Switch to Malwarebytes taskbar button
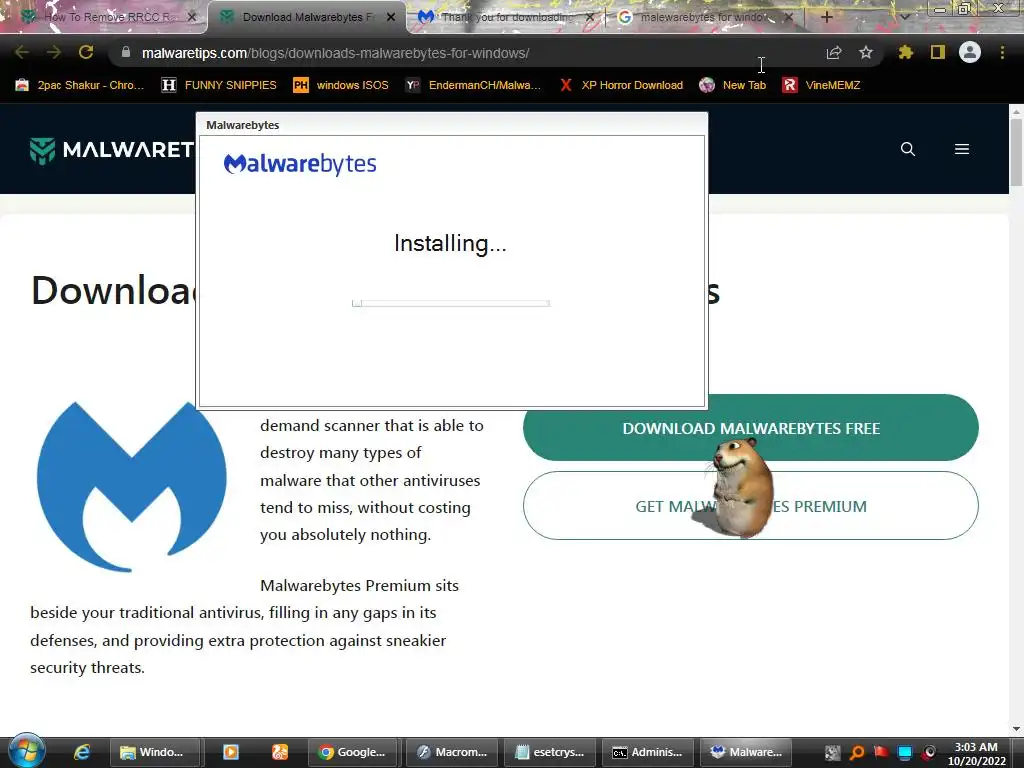The image size is (1024, 768). 746,752
